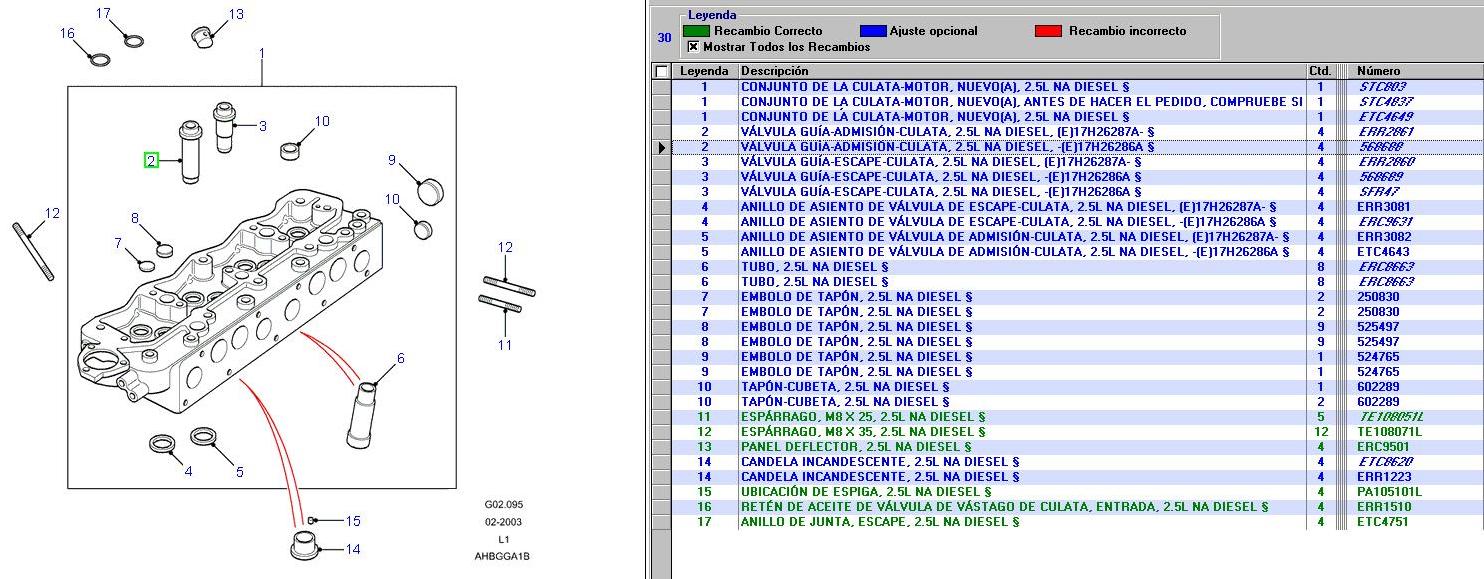Open part number ERR1223 glow plug row

[x=1379, y=477]
